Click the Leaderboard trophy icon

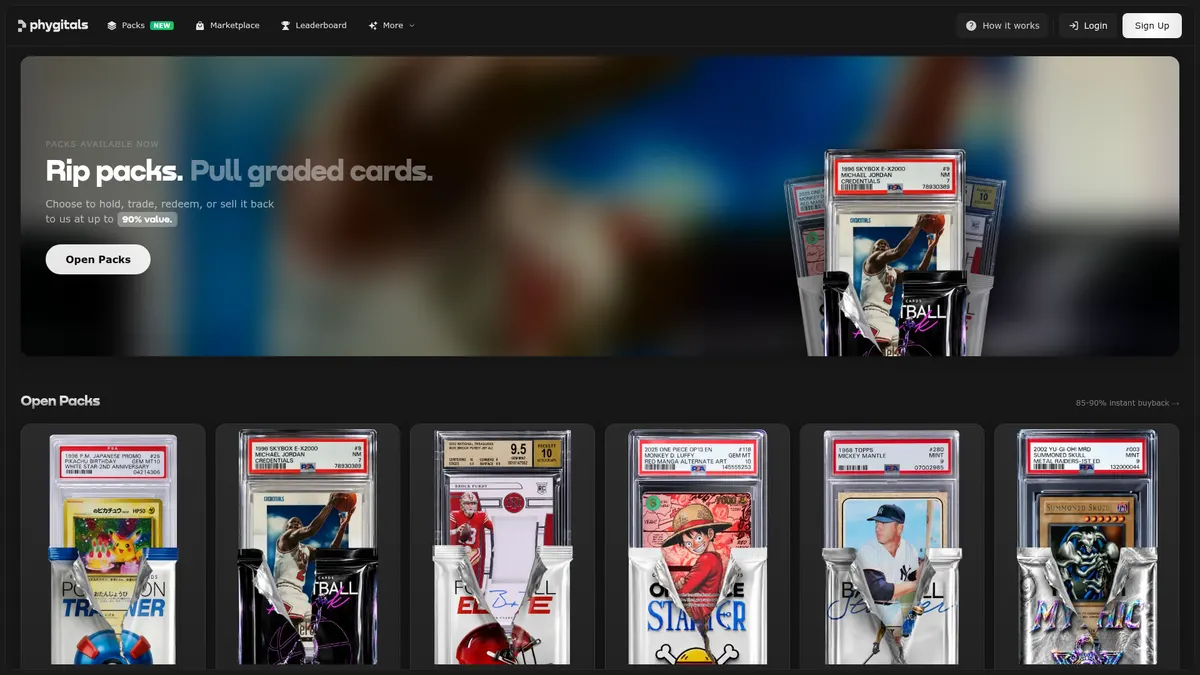pyautogui.click(x=286, y=25)
